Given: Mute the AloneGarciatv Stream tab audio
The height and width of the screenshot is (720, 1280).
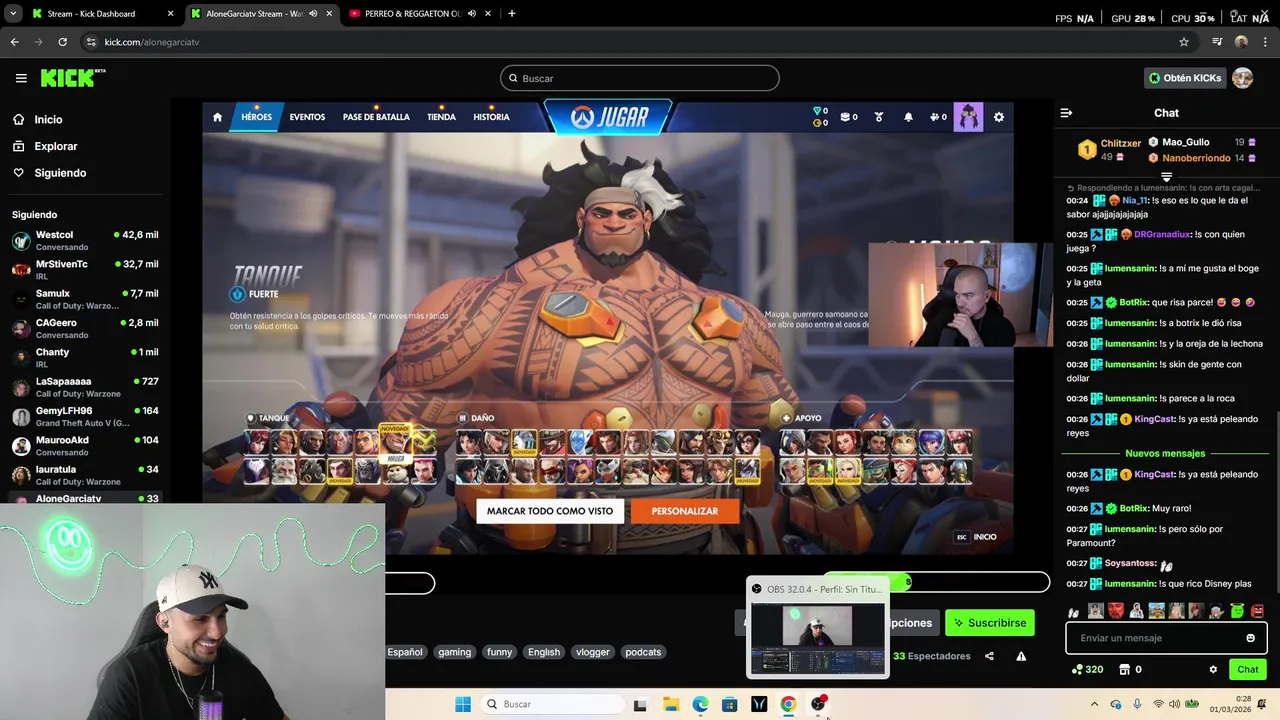Looking at the screenshot, I should point(313,14).
